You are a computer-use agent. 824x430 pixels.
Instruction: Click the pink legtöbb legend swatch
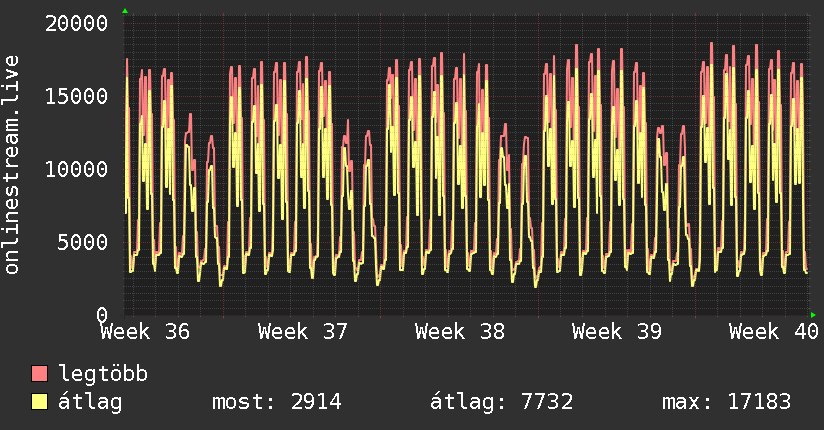pyautogui.click(x=39, y=373)
